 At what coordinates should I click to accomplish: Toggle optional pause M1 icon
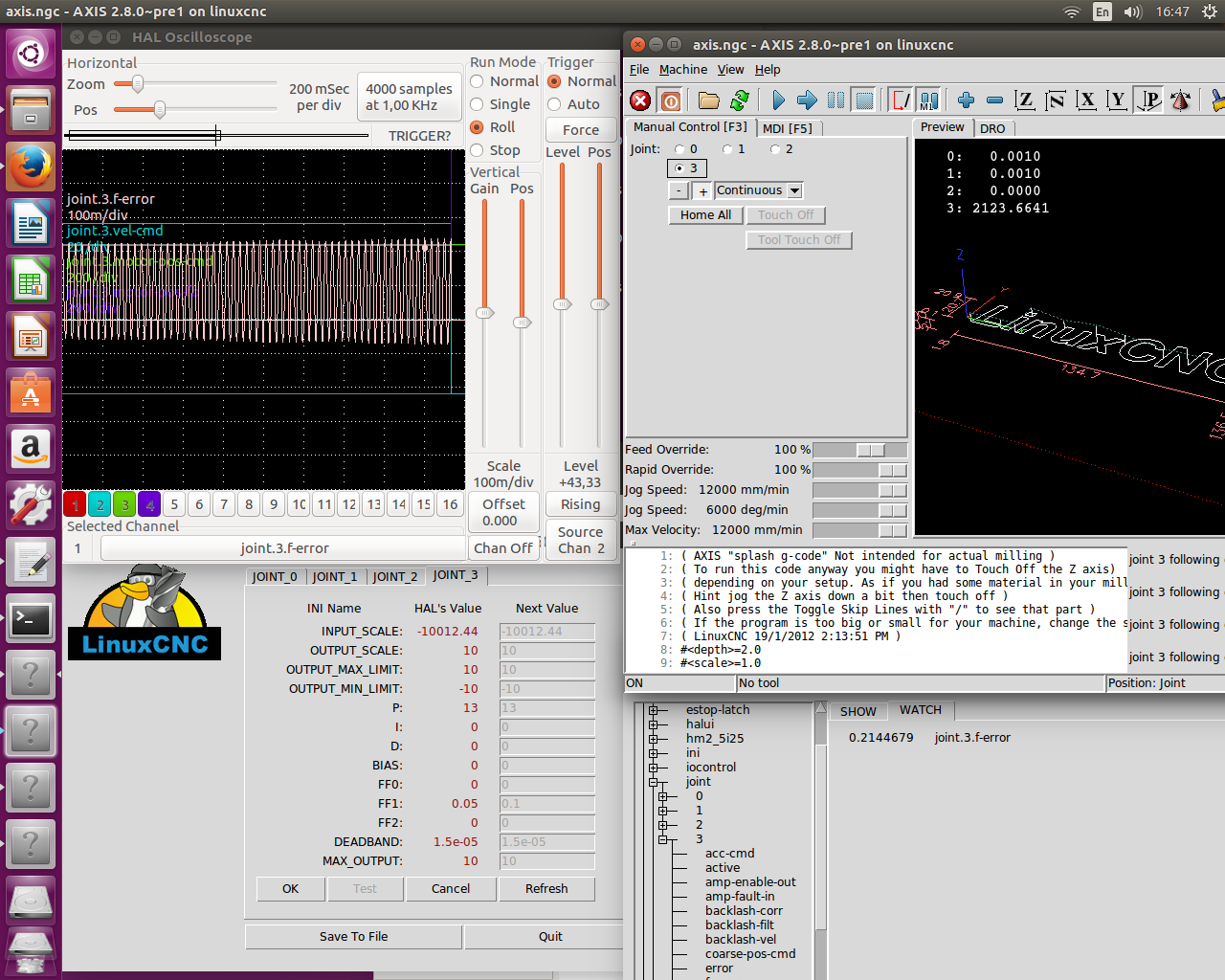coord(928,100)
